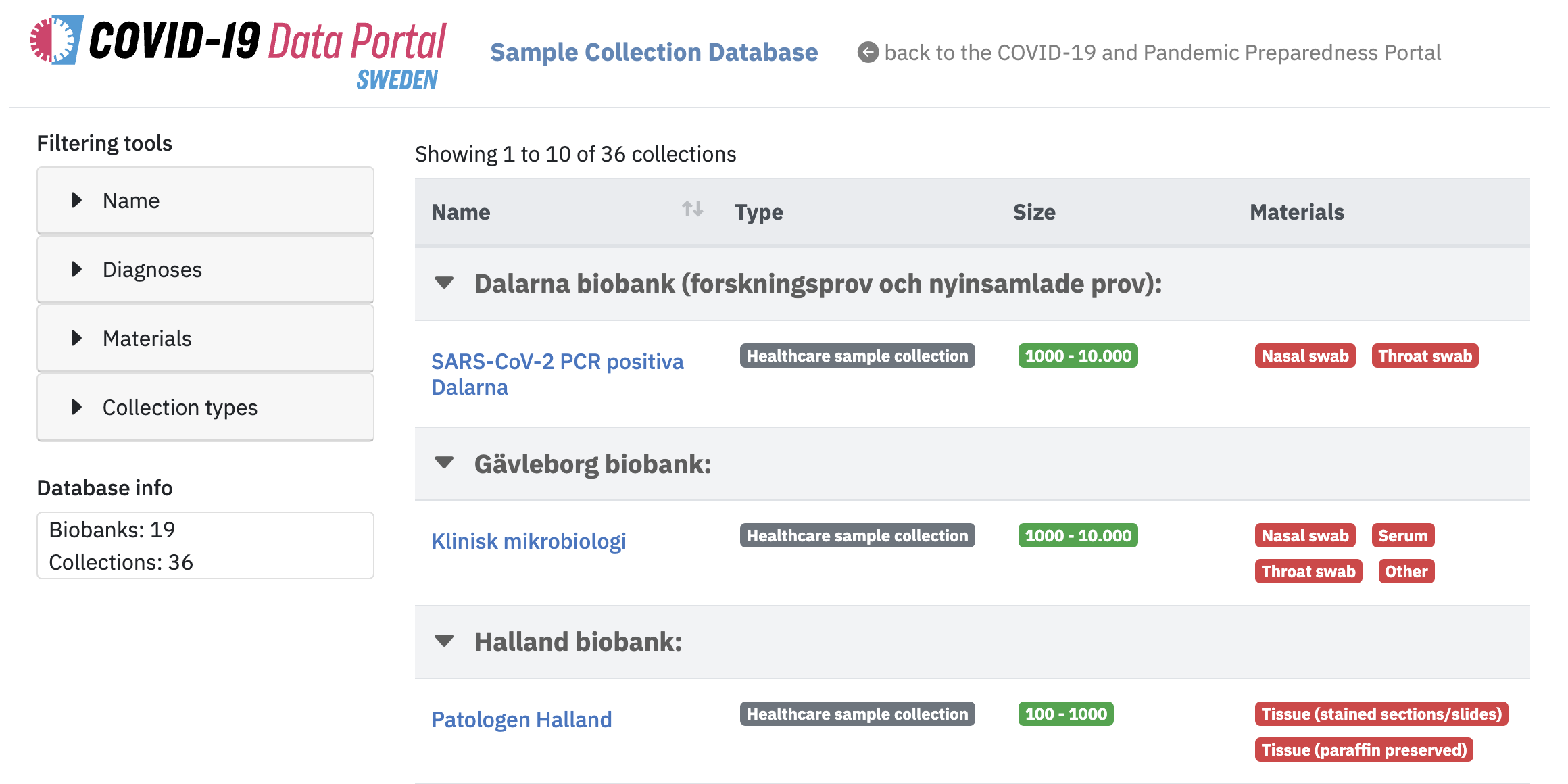Screen dimensions: 1568x784
Task: Toggle the Throat swab tag on Klinisk mikrobiologi
Action: tap(1308, 570)
